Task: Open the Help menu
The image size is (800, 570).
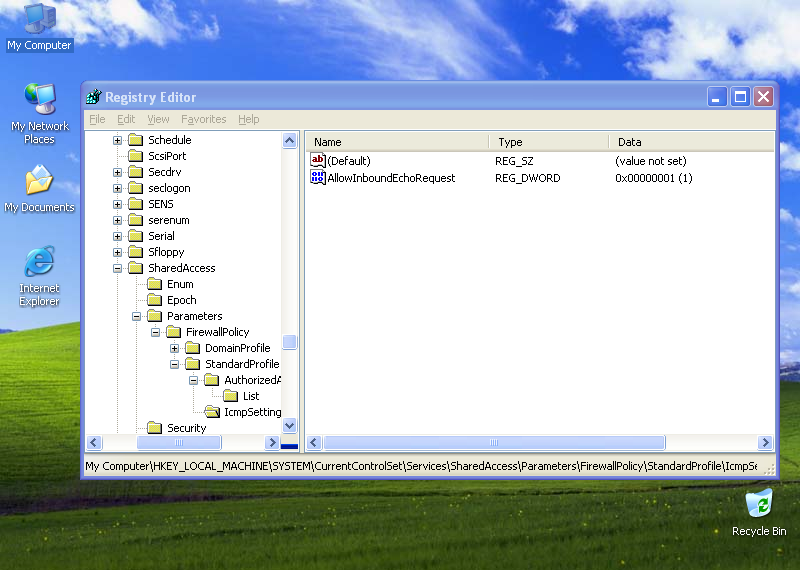Action: click(248, 119)
